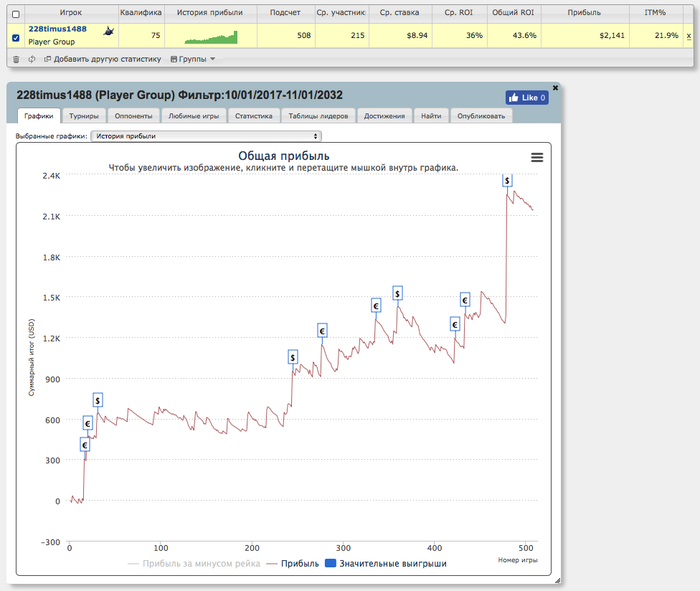
Task: Remove the 228timus1488 row with the x
Action: (x=688, y=35)
